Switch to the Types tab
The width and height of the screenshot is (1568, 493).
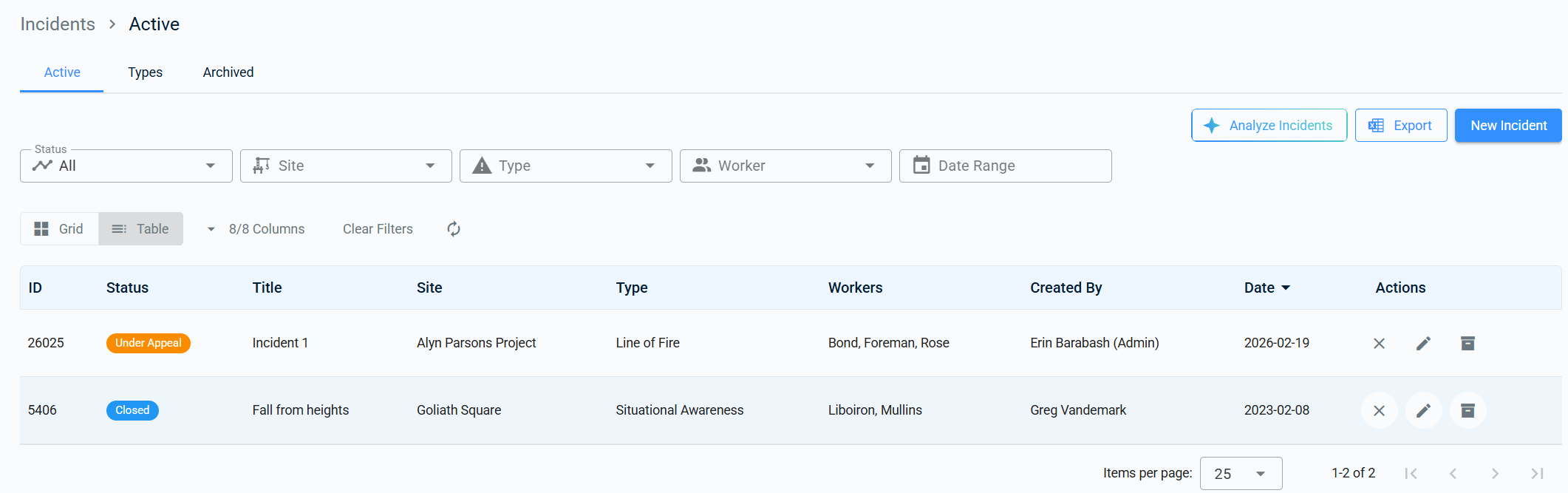[145, 72]
